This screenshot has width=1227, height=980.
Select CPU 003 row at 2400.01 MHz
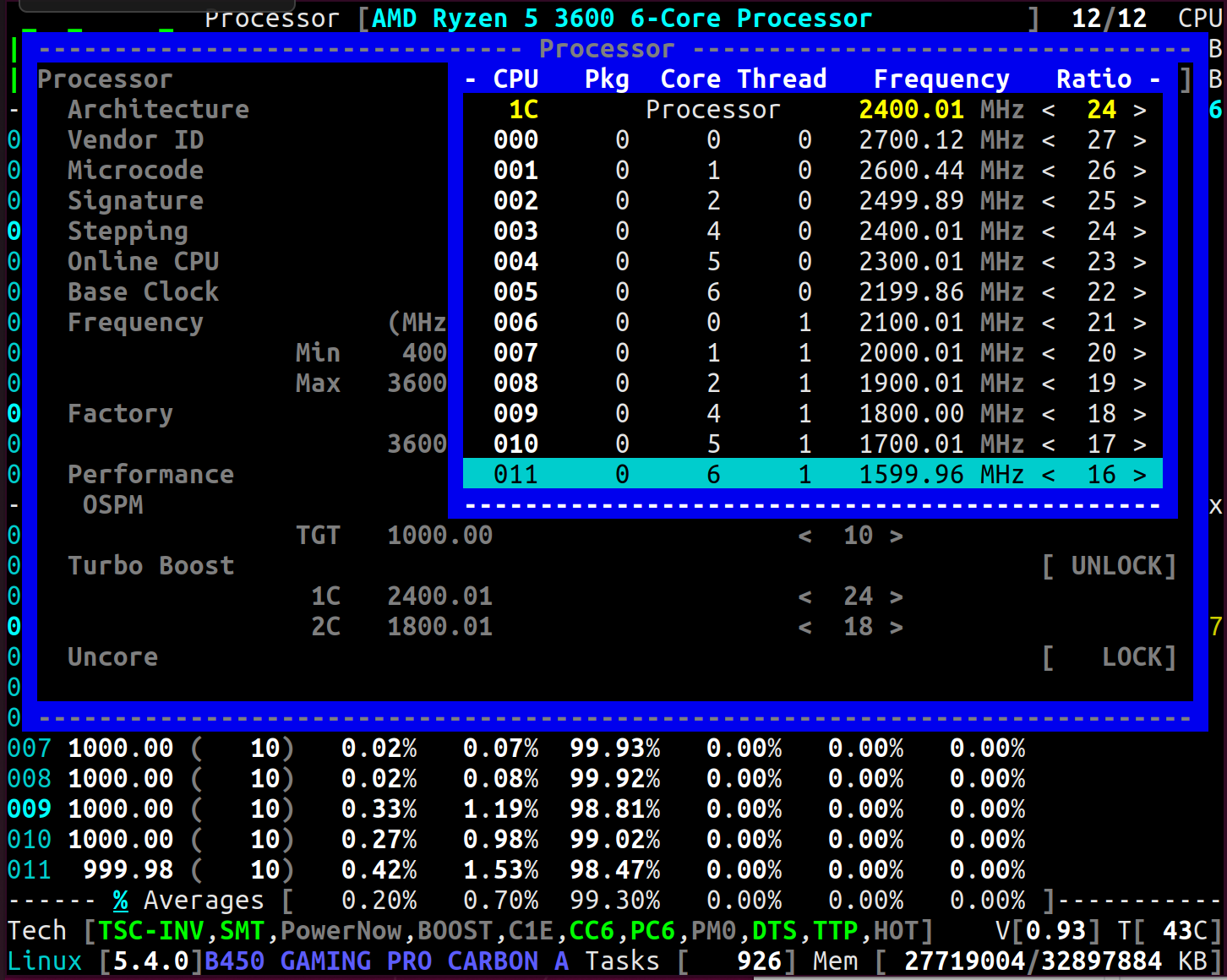(813, 231)
